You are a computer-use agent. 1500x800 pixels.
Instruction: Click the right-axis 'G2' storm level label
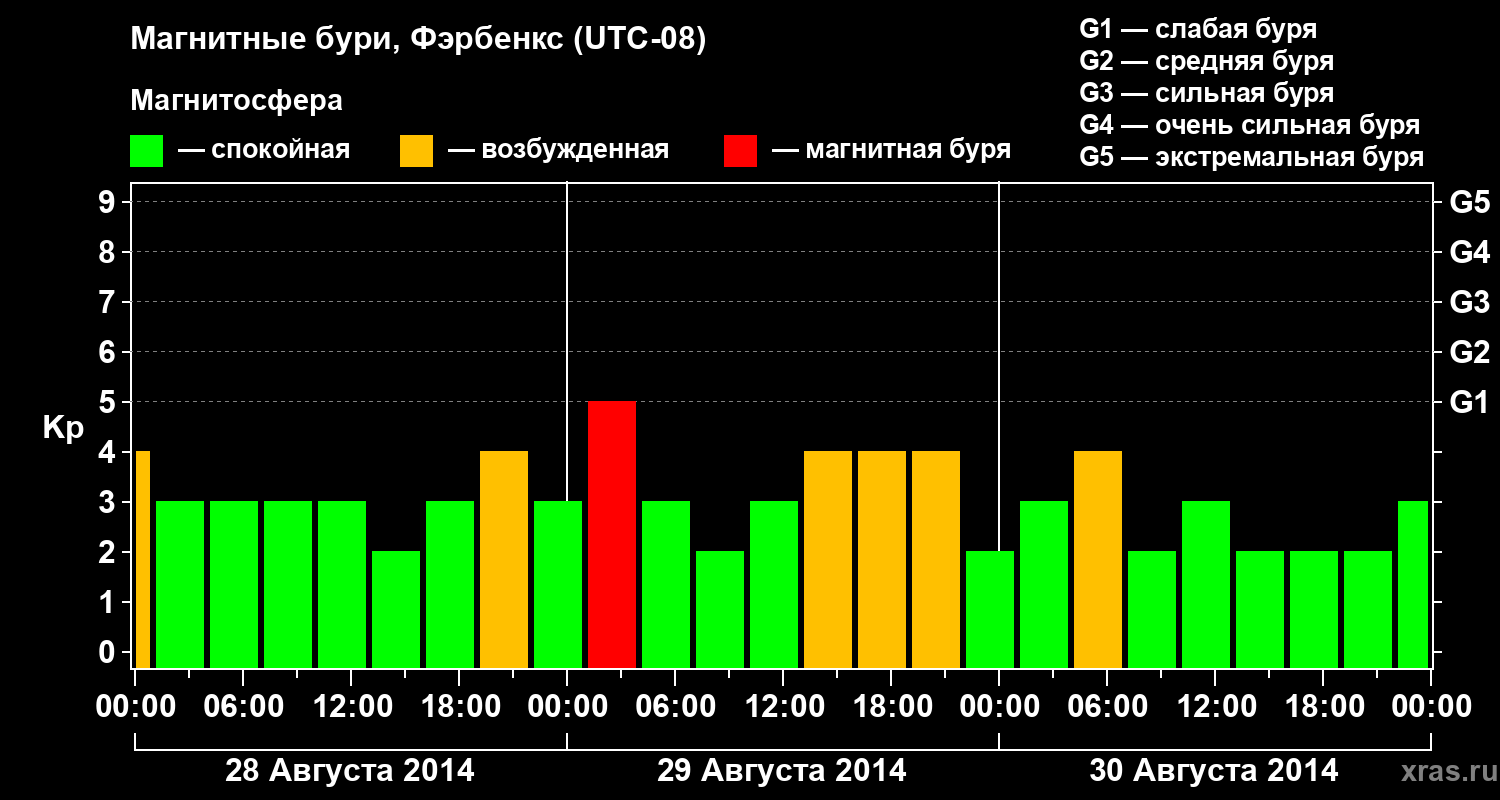point(1469,352)
